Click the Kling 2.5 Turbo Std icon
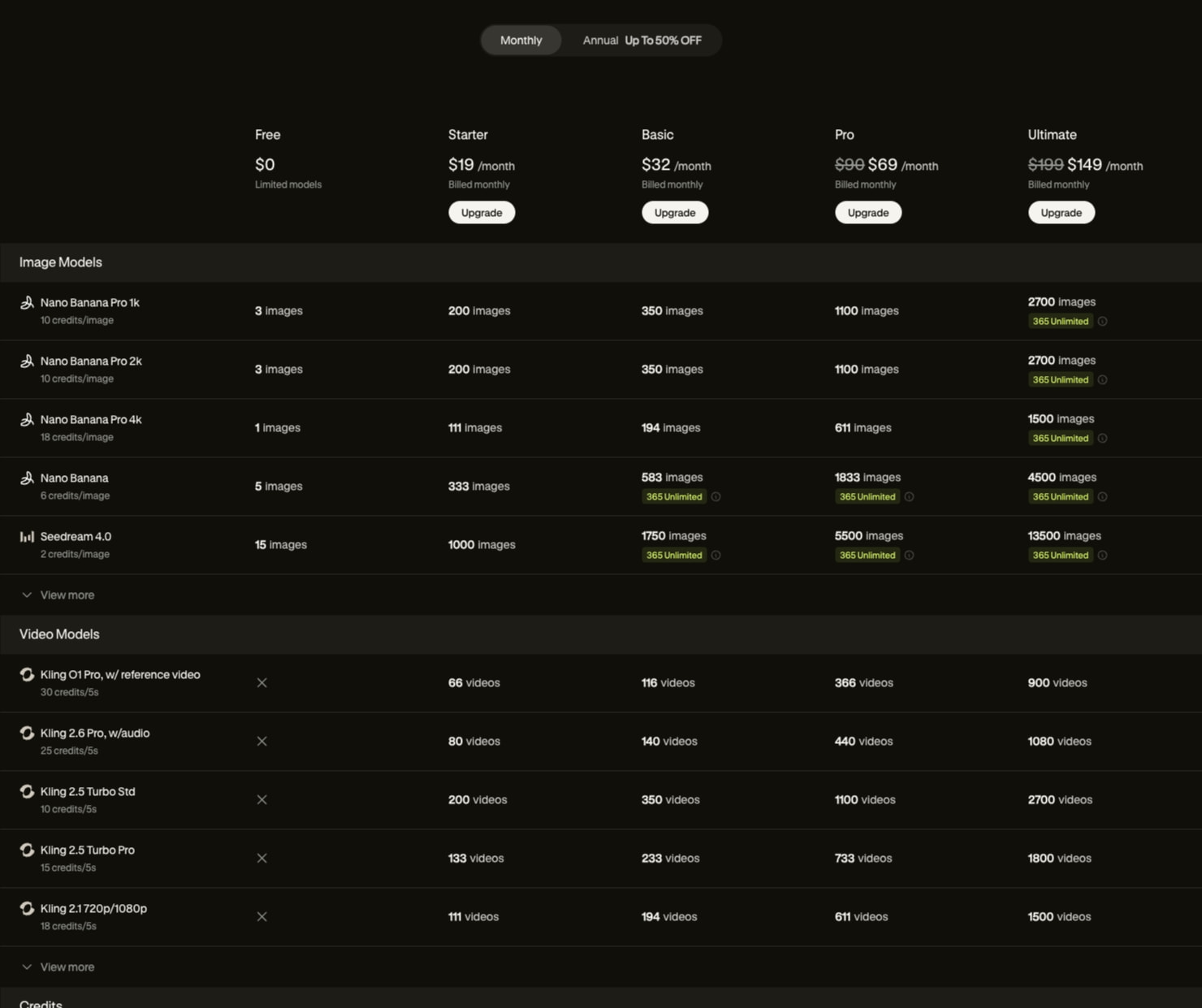Image resolution: width=1202 pixels, height=1008 pixels. pyautogui.click(x=27, y=791)
